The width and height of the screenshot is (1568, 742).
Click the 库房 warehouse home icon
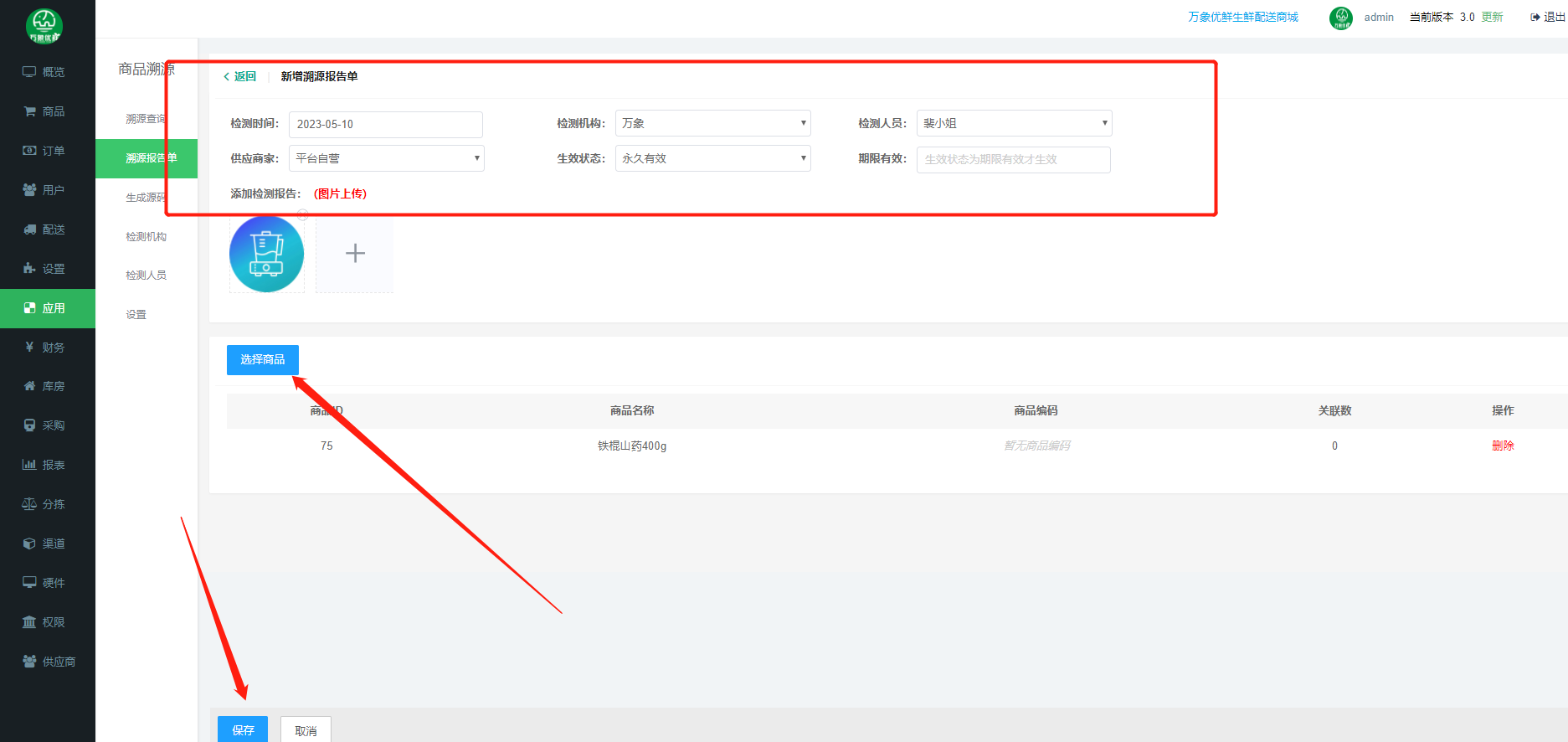29,386
